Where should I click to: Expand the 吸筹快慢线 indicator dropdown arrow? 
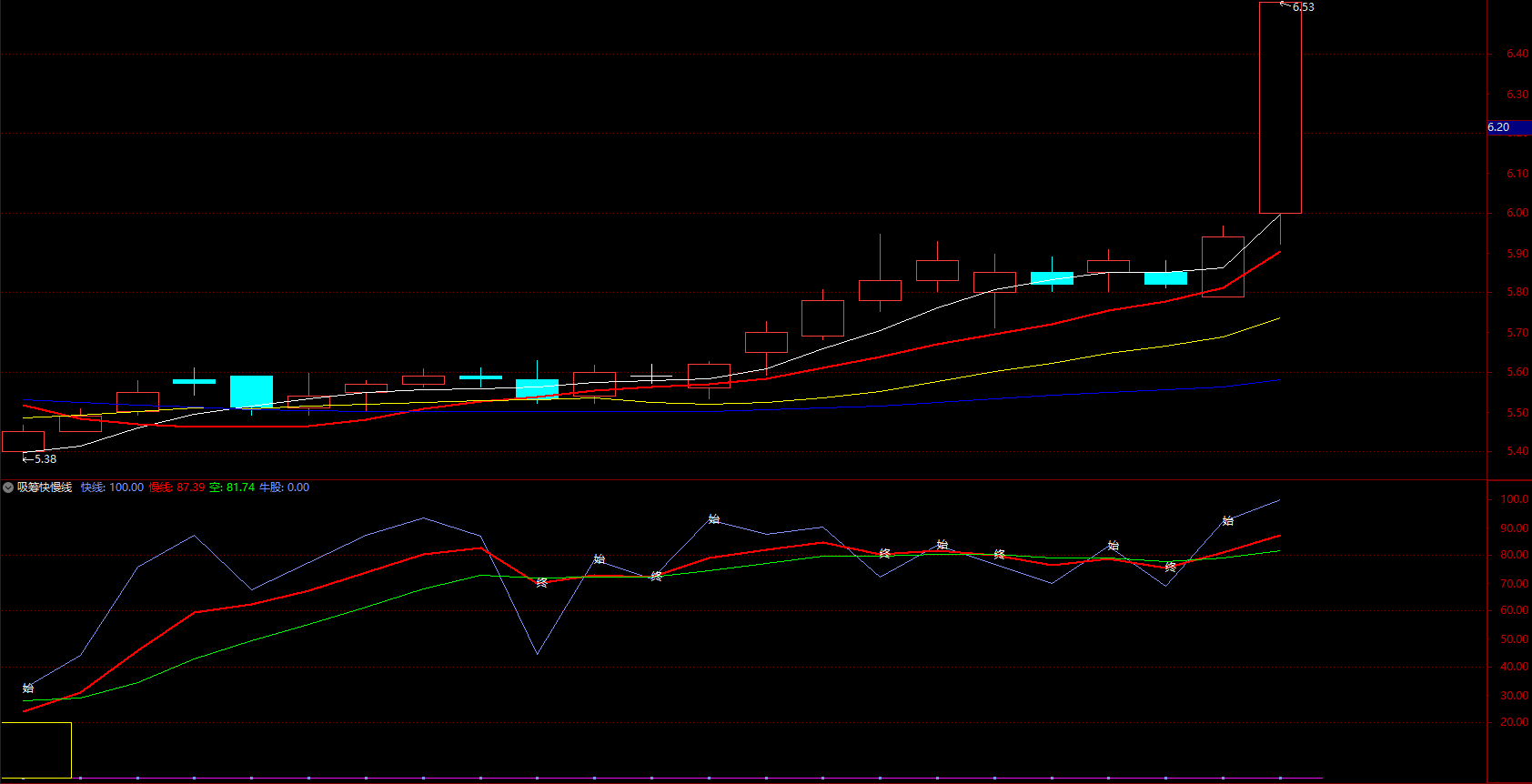click(8, 487)
